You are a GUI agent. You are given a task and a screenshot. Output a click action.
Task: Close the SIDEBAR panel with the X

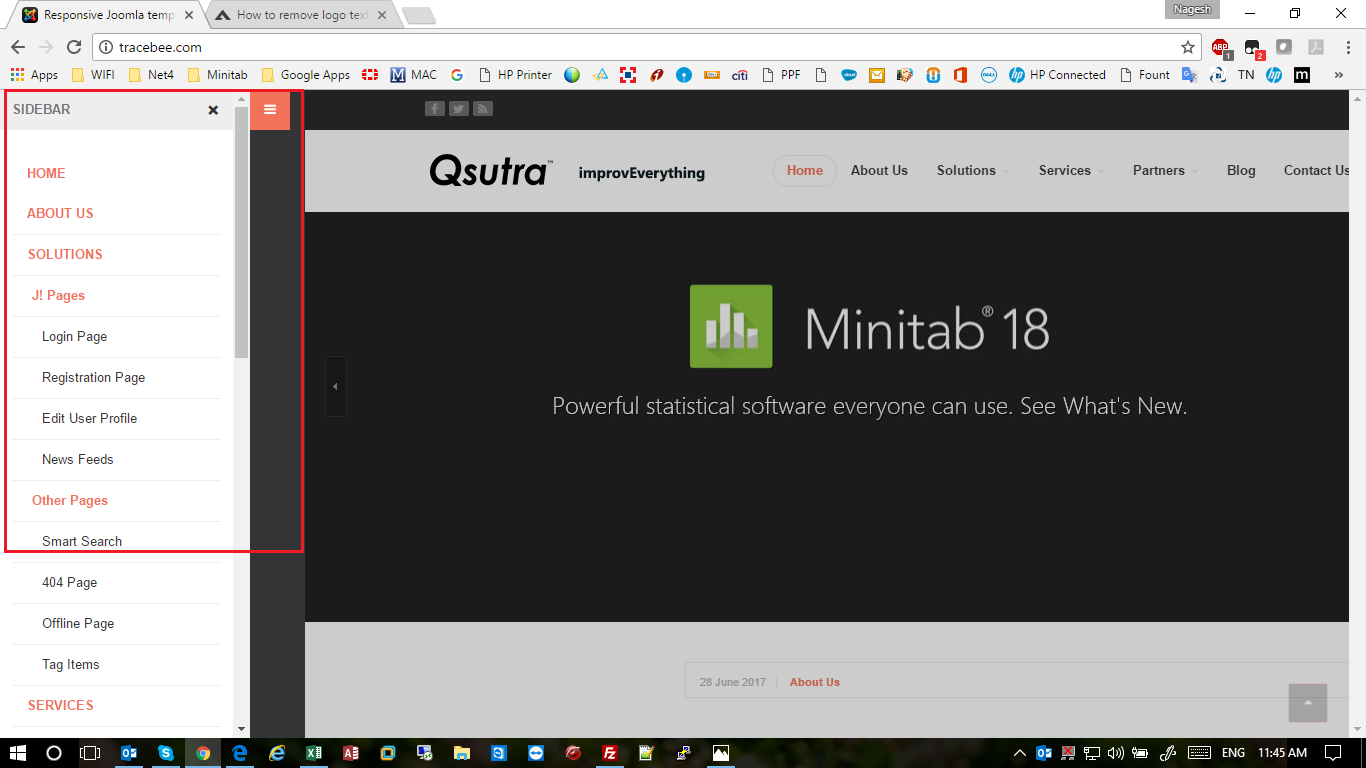(x=213, y=110)
